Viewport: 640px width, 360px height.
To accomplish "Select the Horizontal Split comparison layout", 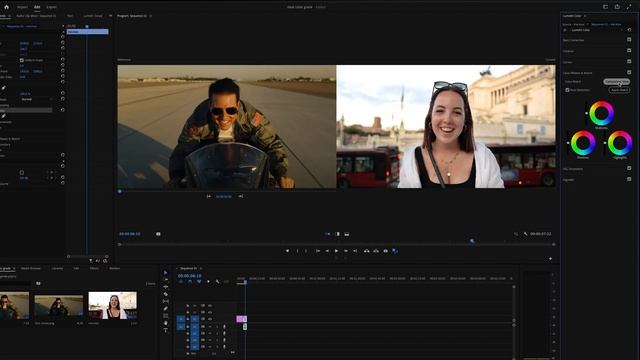I will [x=347, y=234].
